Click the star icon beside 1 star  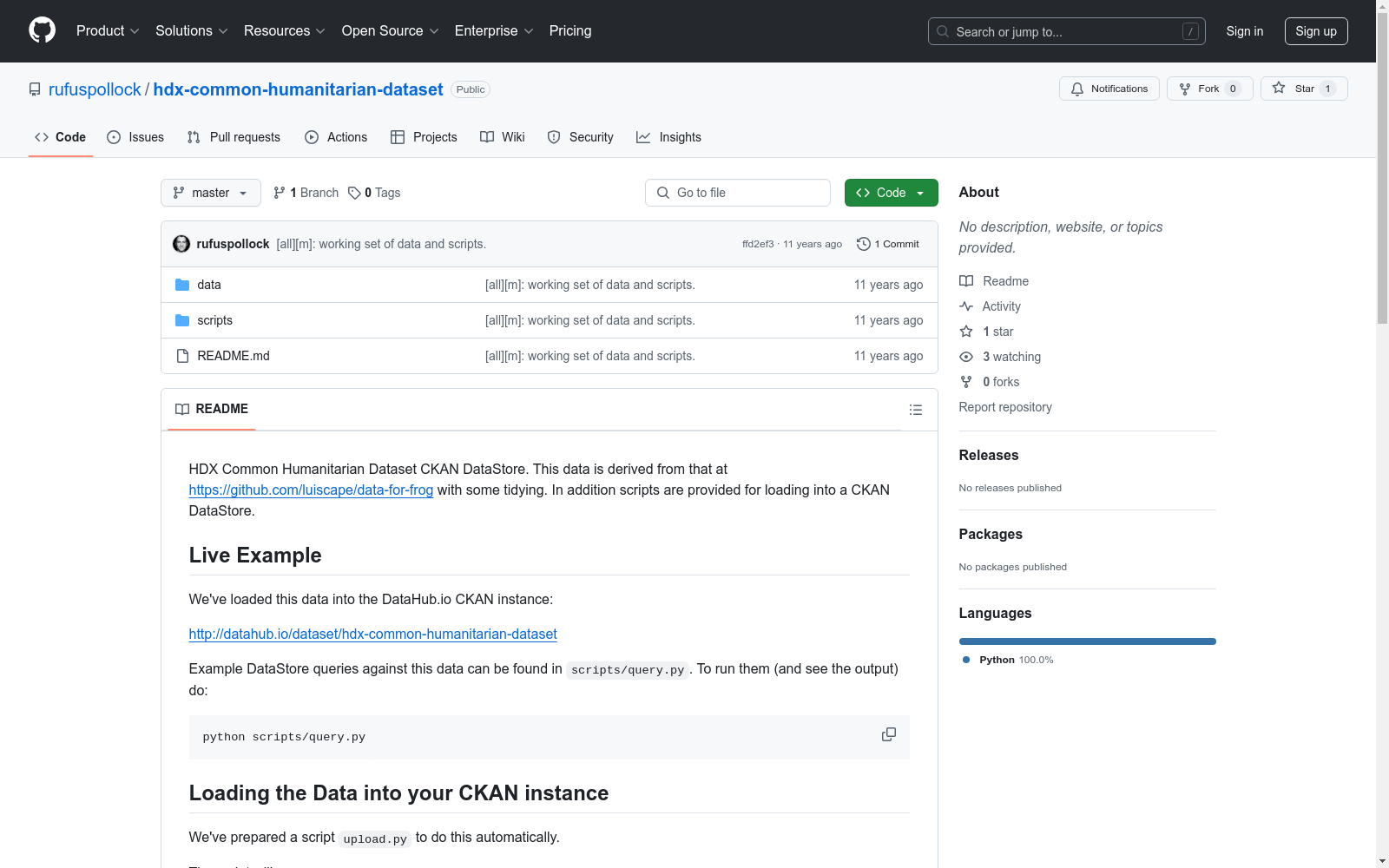(x=966, y=332)
